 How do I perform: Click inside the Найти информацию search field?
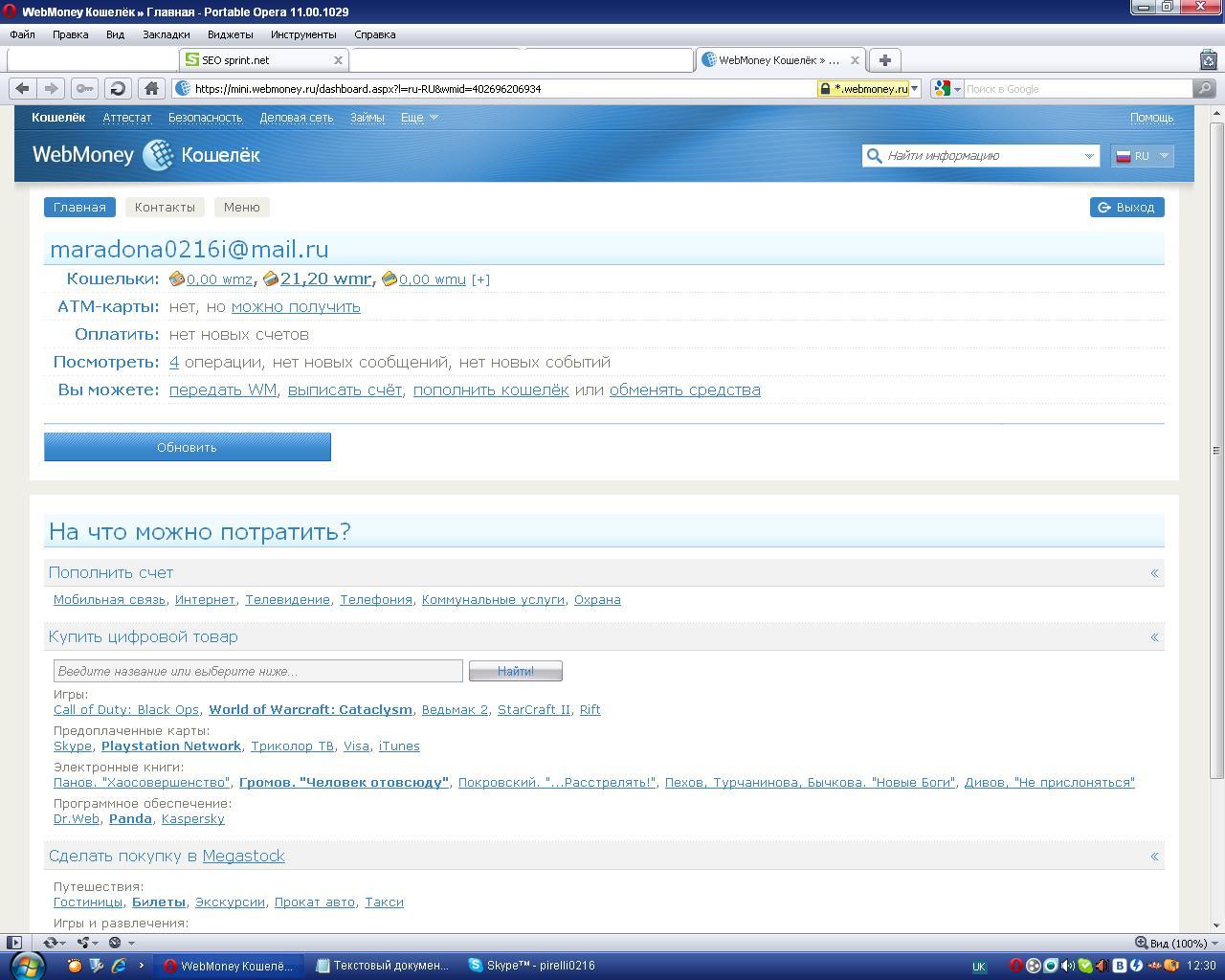981,156
